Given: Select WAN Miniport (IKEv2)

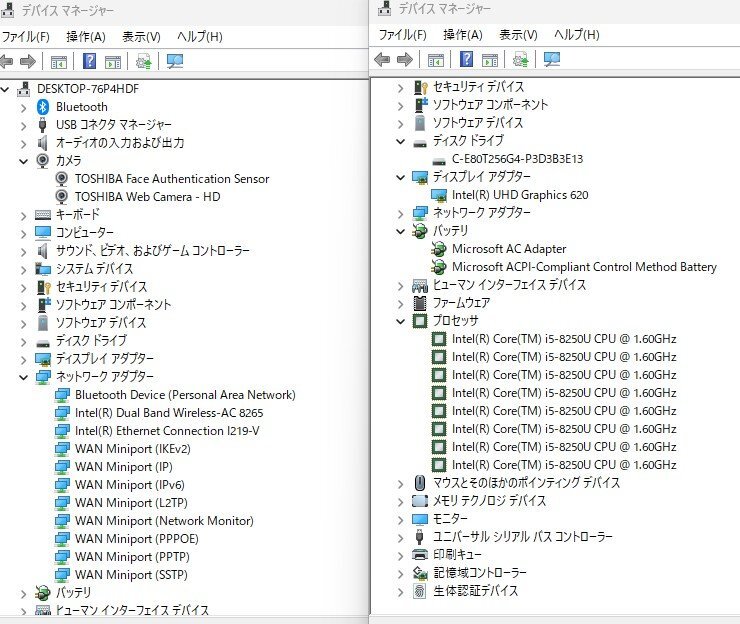Looking at the screenshot, I should pyautogui.click(x=133, y=449).
